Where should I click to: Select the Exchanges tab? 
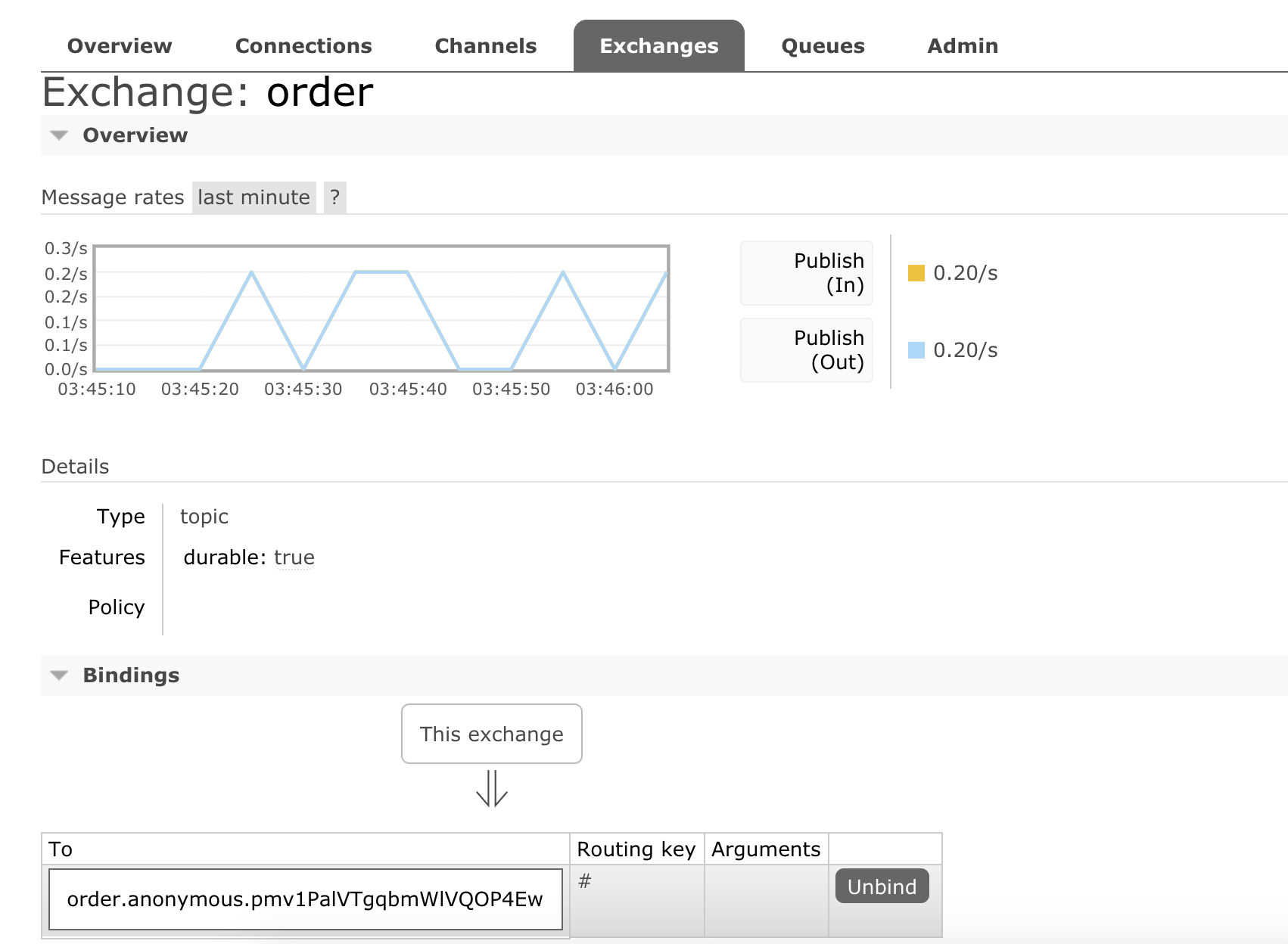pos(658,46)
